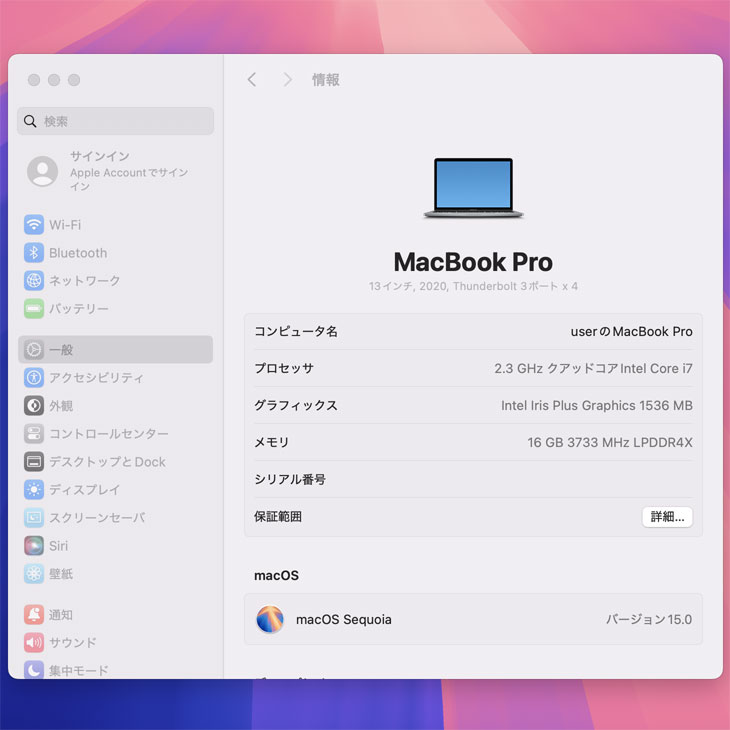Open the Wi-Fi settings icon
The image size is (730, 730).
[34, 225]
